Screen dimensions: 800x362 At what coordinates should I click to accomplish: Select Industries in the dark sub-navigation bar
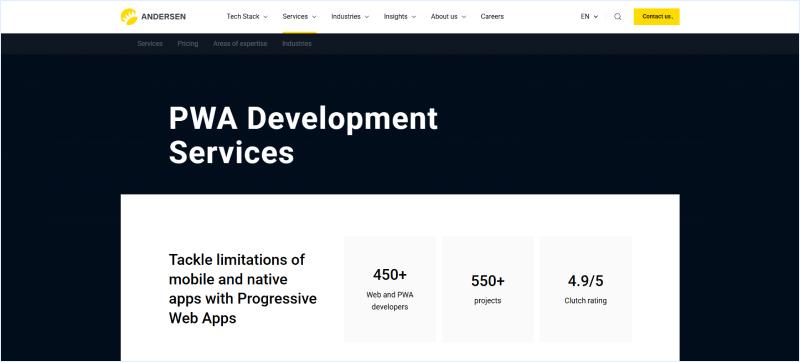[x=297, y=44]
